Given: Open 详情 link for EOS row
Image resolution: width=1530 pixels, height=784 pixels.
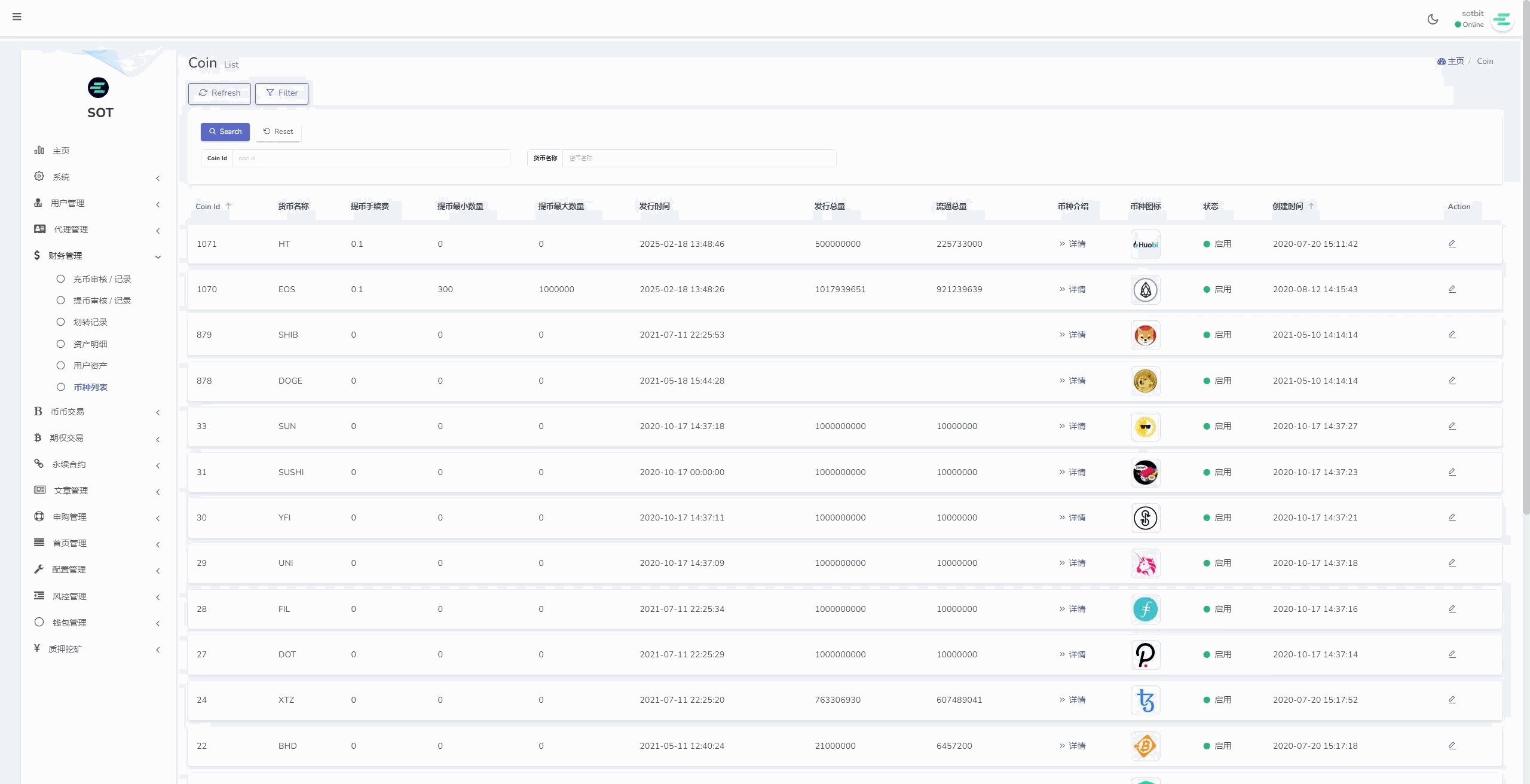Looking at the screenshot, I should click(x=1076, y=289).
